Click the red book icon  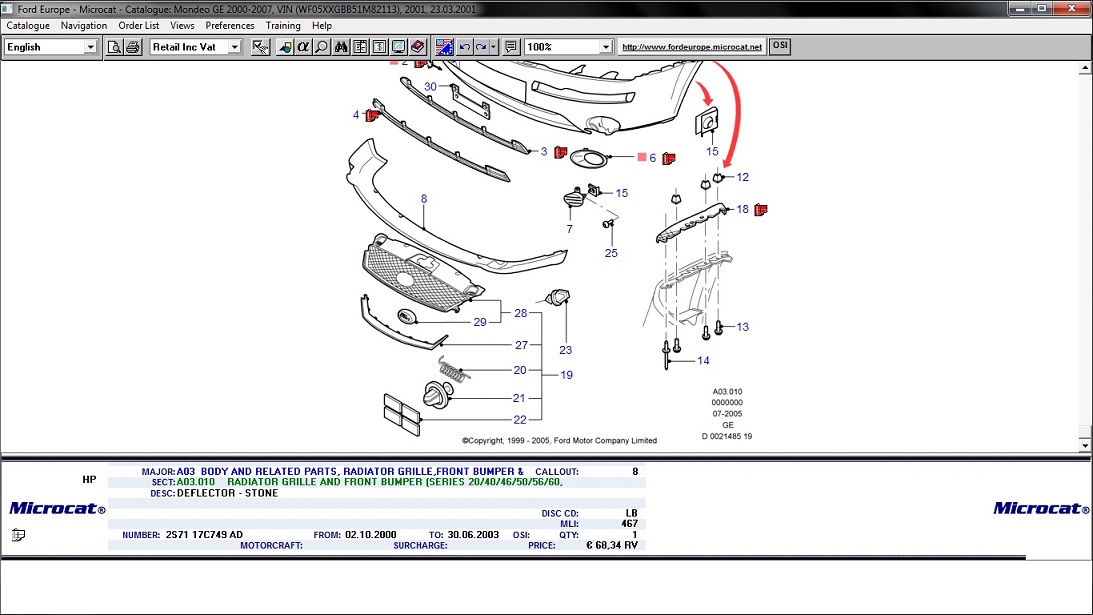418,47
